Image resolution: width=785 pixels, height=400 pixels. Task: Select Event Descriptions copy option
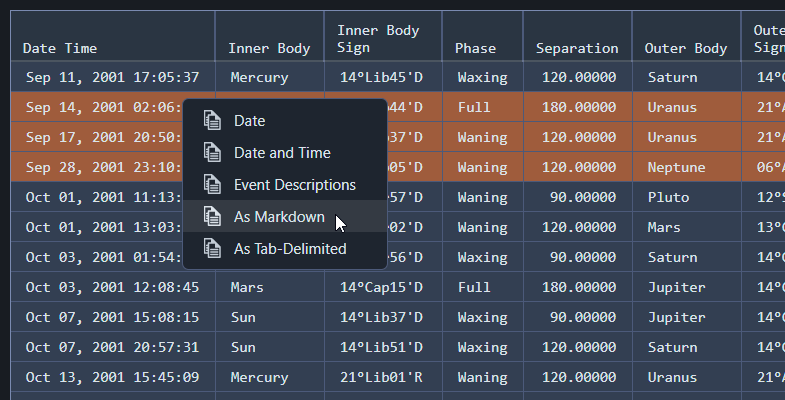pos(285,185)
